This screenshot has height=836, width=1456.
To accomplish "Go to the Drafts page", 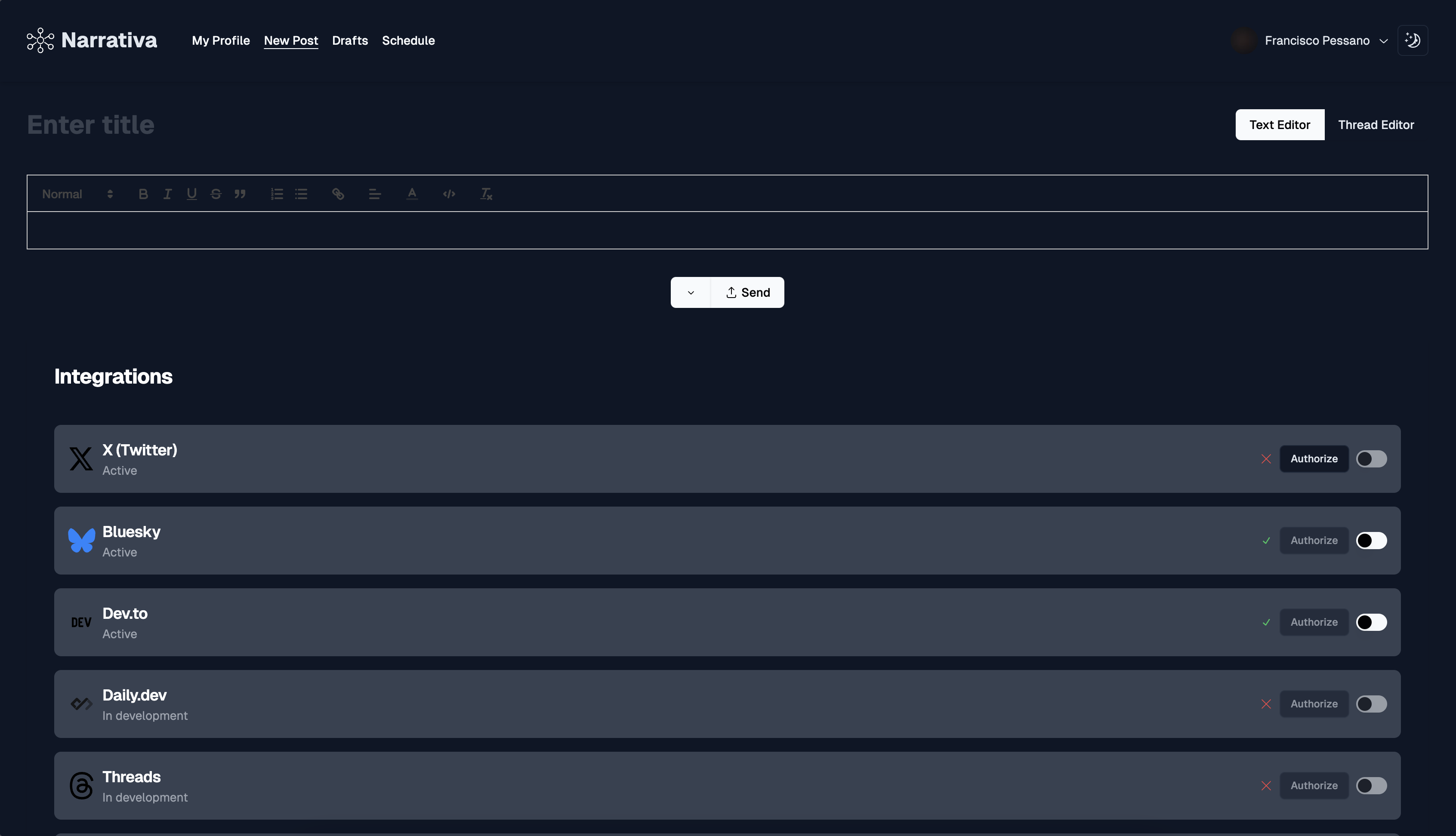I will [350, 41].
